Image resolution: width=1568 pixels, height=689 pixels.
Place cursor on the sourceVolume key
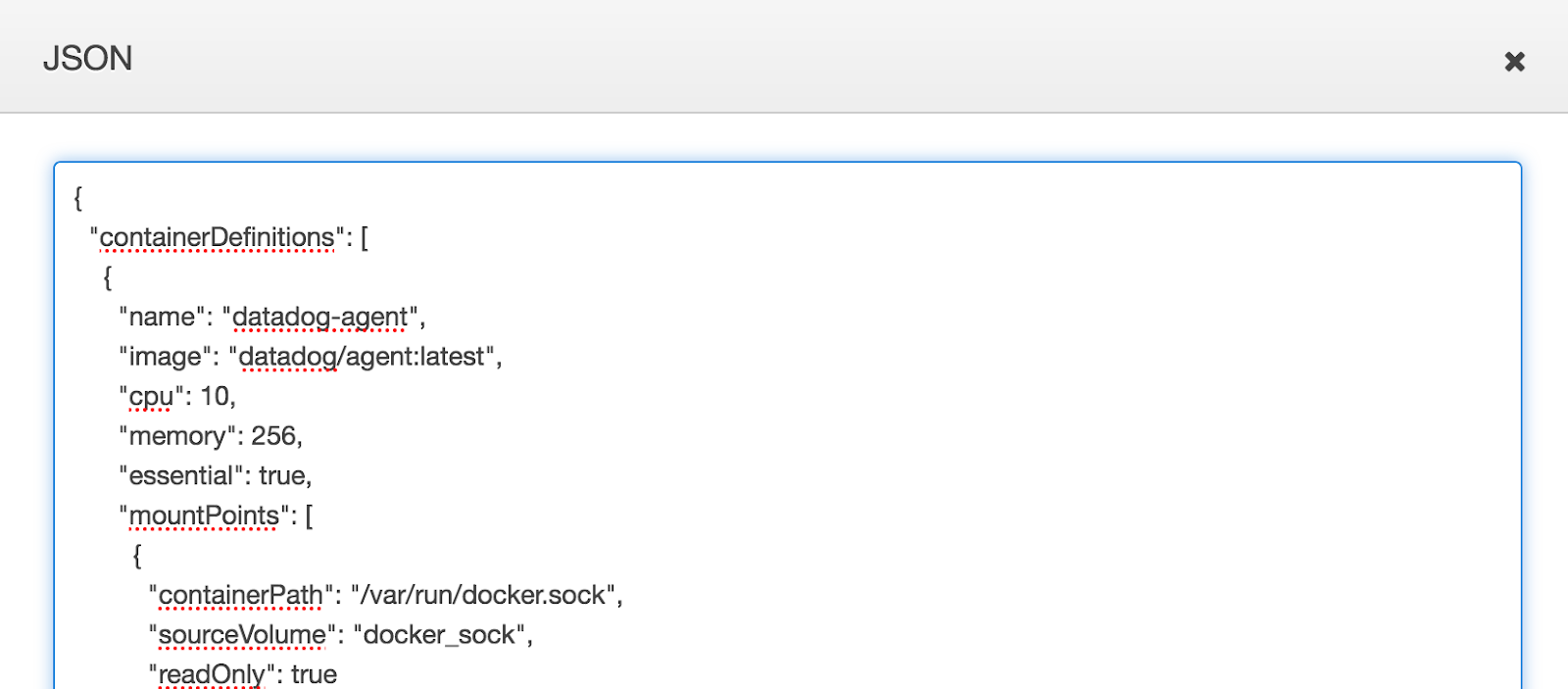pyautogui.click(x=241, y=635)
